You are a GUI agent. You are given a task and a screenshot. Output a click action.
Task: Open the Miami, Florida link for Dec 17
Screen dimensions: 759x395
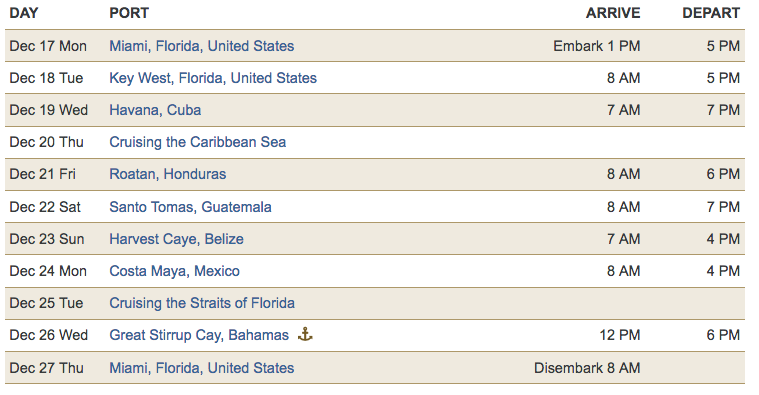coord(201,46)
